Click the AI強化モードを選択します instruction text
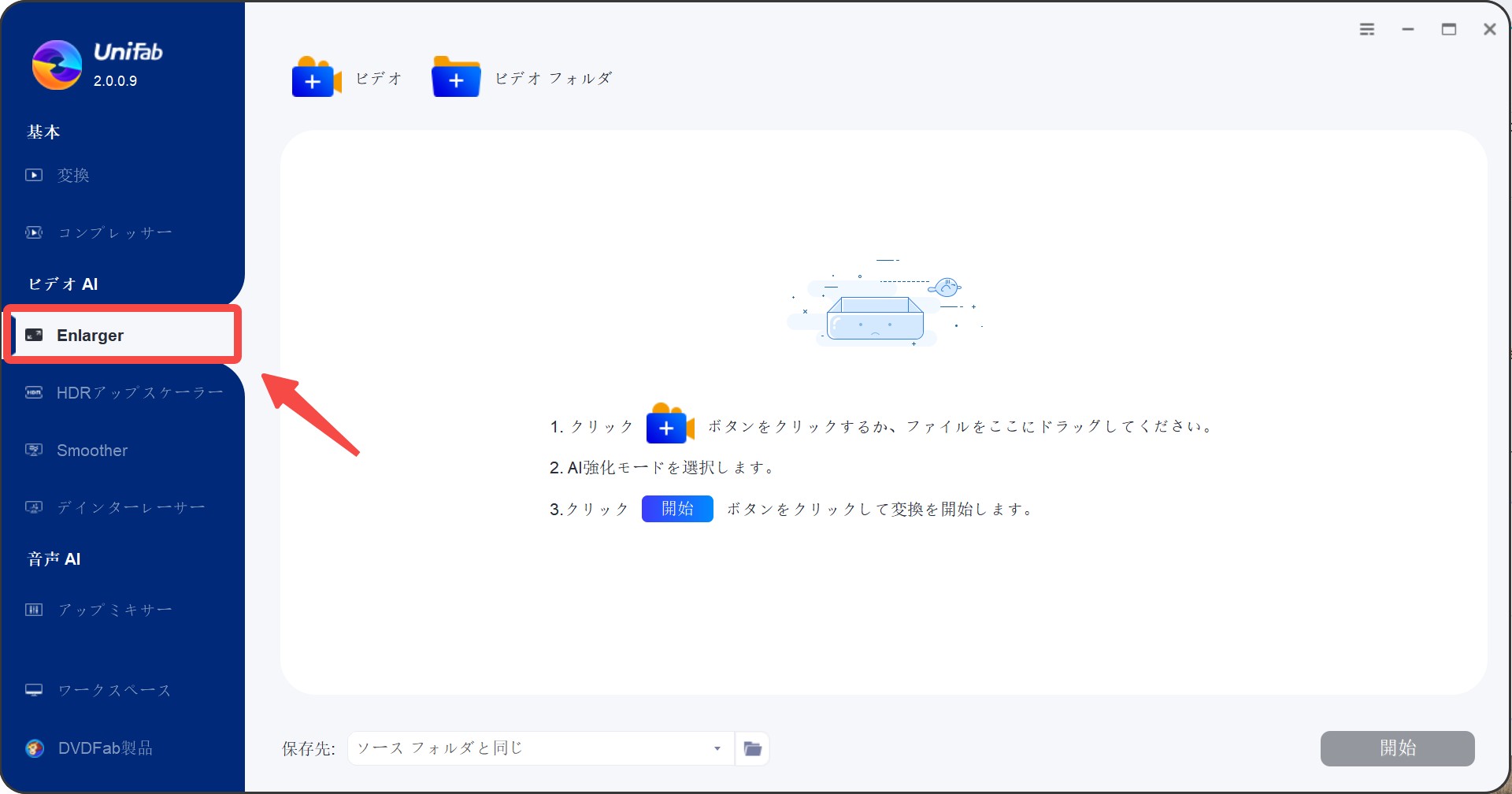Viewport: 1512px width, 794px height. click(x=662, y=467)
